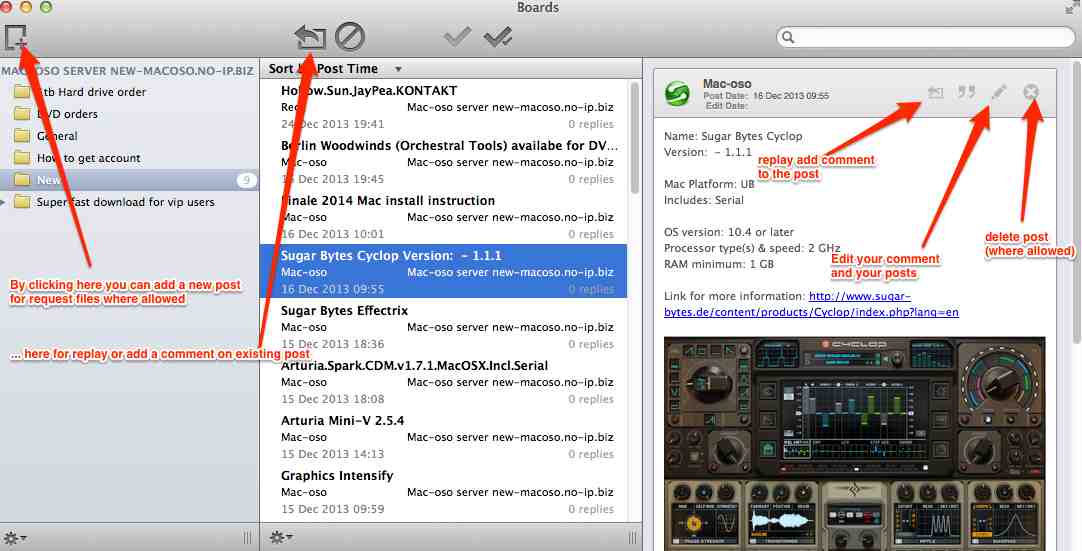This screenshot has height=551, width=1082.
Task: Click the green Mac-oso avatar icon
Action: click(x=678, y=93)
